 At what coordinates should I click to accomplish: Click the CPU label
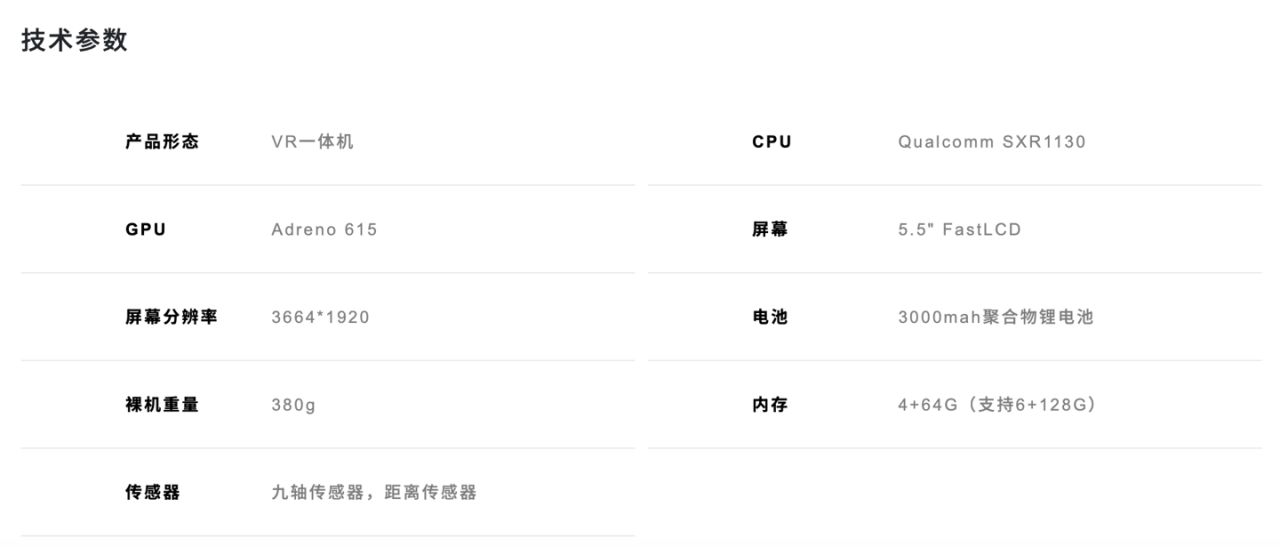tap(772, 142)
